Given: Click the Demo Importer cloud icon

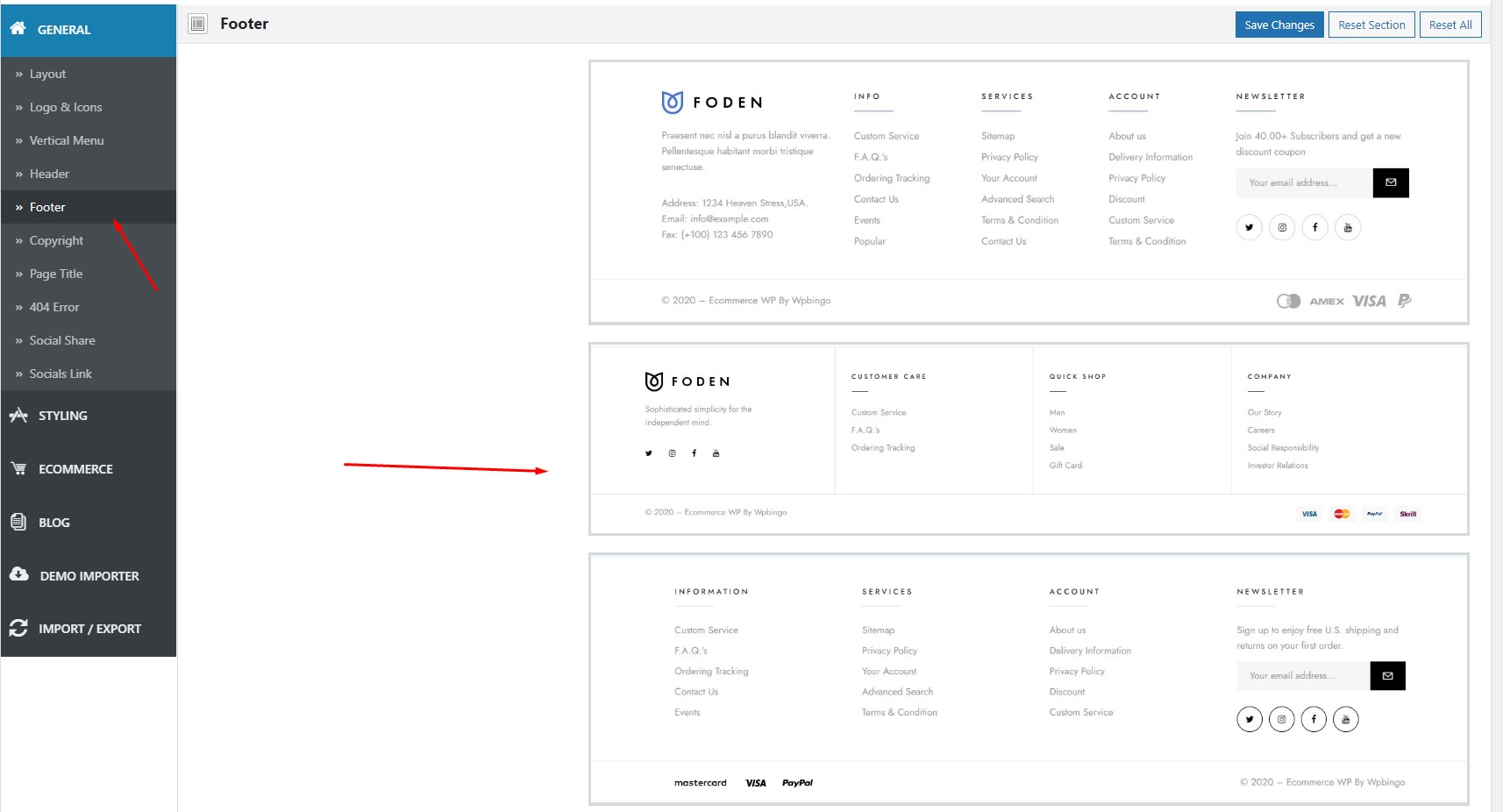Looking at the screenshot, I should click(x=18, y=574).
